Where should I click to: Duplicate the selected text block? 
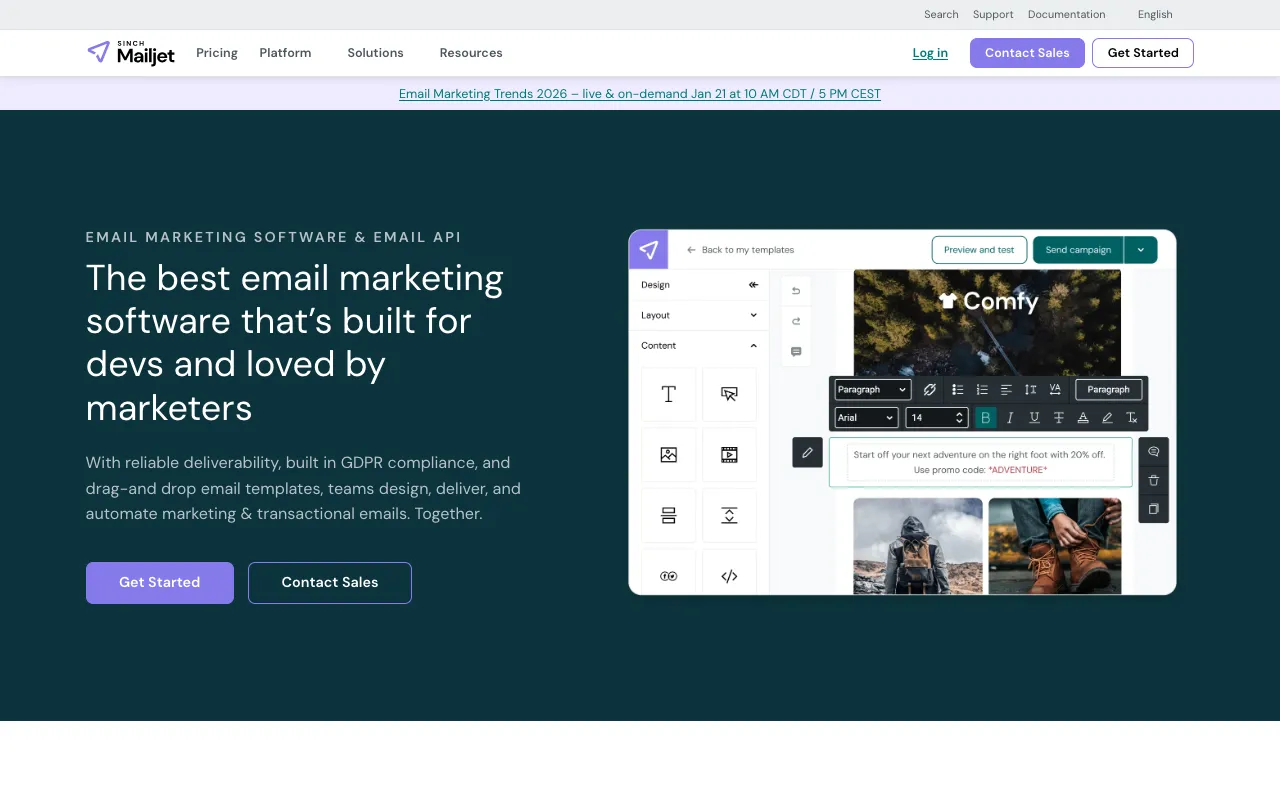tap(1153, 510)
